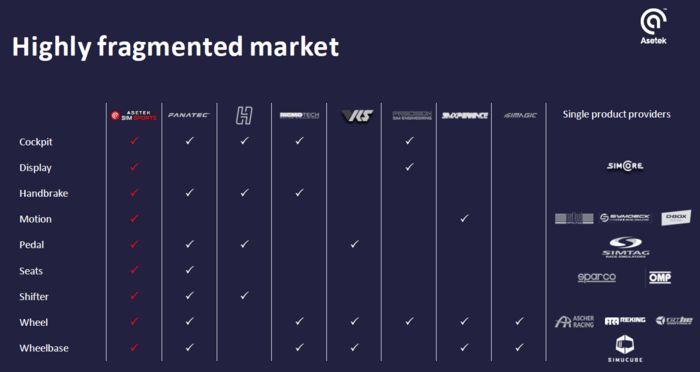
Task: Select the Simtag race simulators logo
Action: click(x=625, y=247)
